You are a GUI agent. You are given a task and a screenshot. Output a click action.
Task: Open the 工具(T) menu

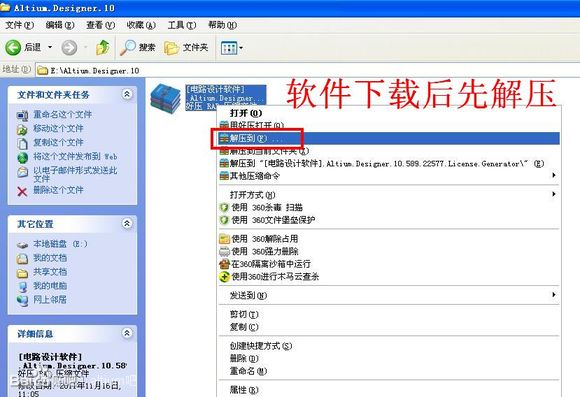pyautogui.click(x=182, y=25)
